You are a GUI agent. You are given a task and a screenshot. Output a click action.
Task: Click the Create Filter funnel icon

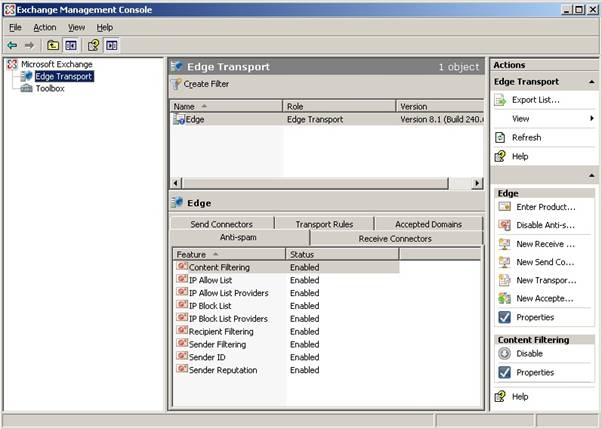[177, 84]
